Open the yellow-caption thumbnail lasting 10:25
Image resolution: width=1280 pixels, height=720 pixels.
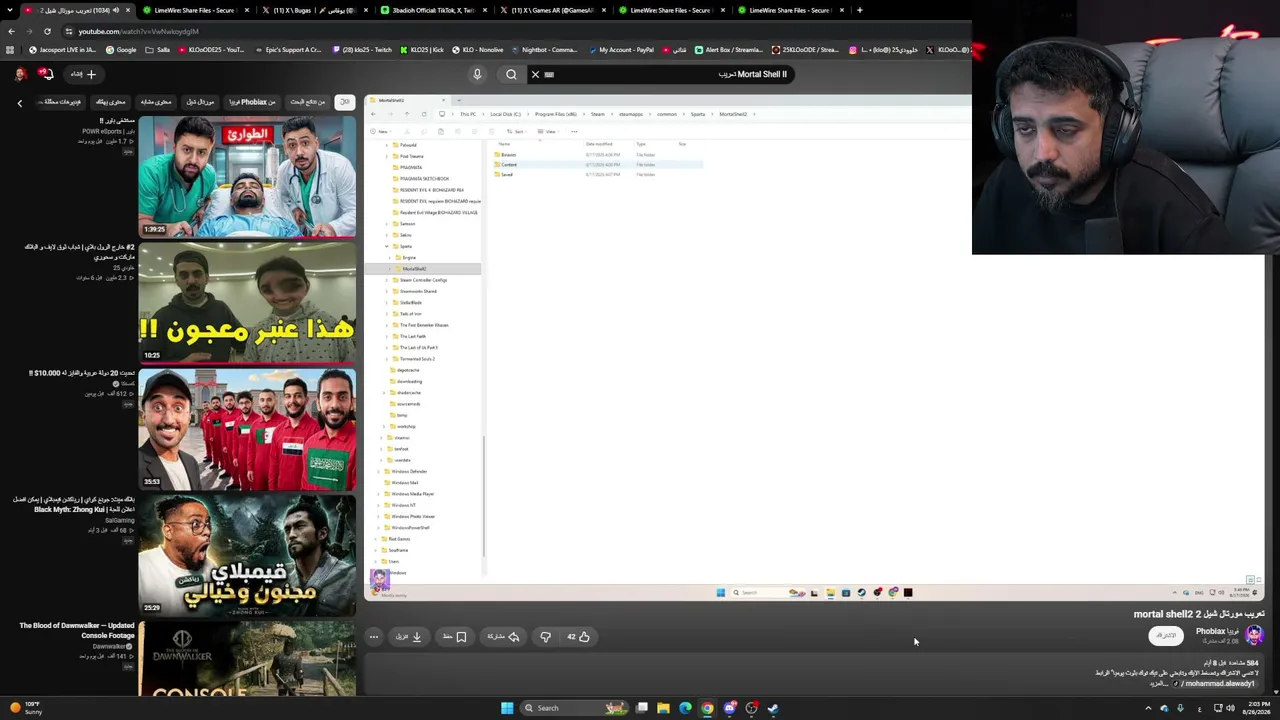point(247,303)
